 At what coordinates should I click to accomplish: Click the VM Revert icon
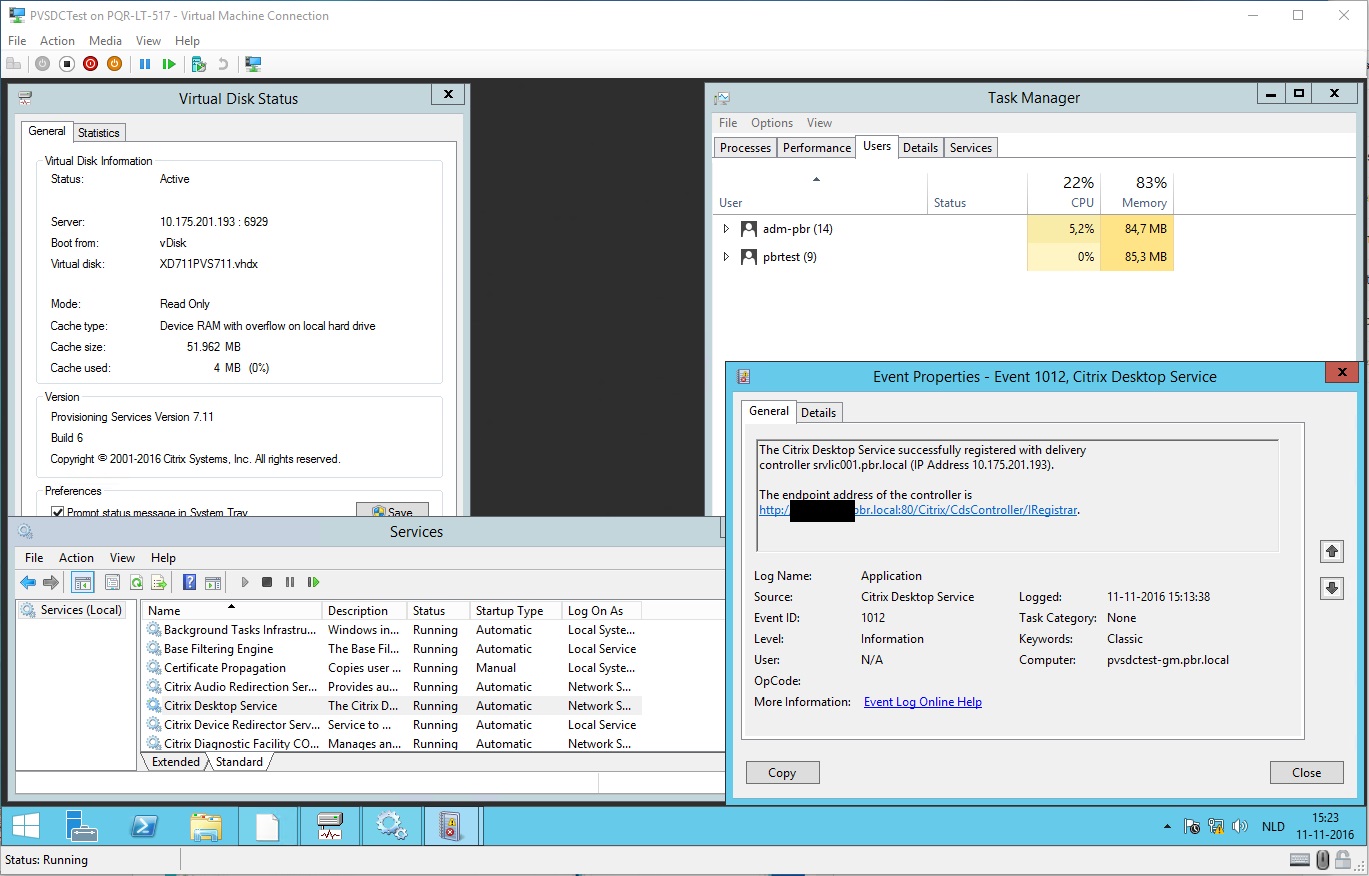point(223,64)
